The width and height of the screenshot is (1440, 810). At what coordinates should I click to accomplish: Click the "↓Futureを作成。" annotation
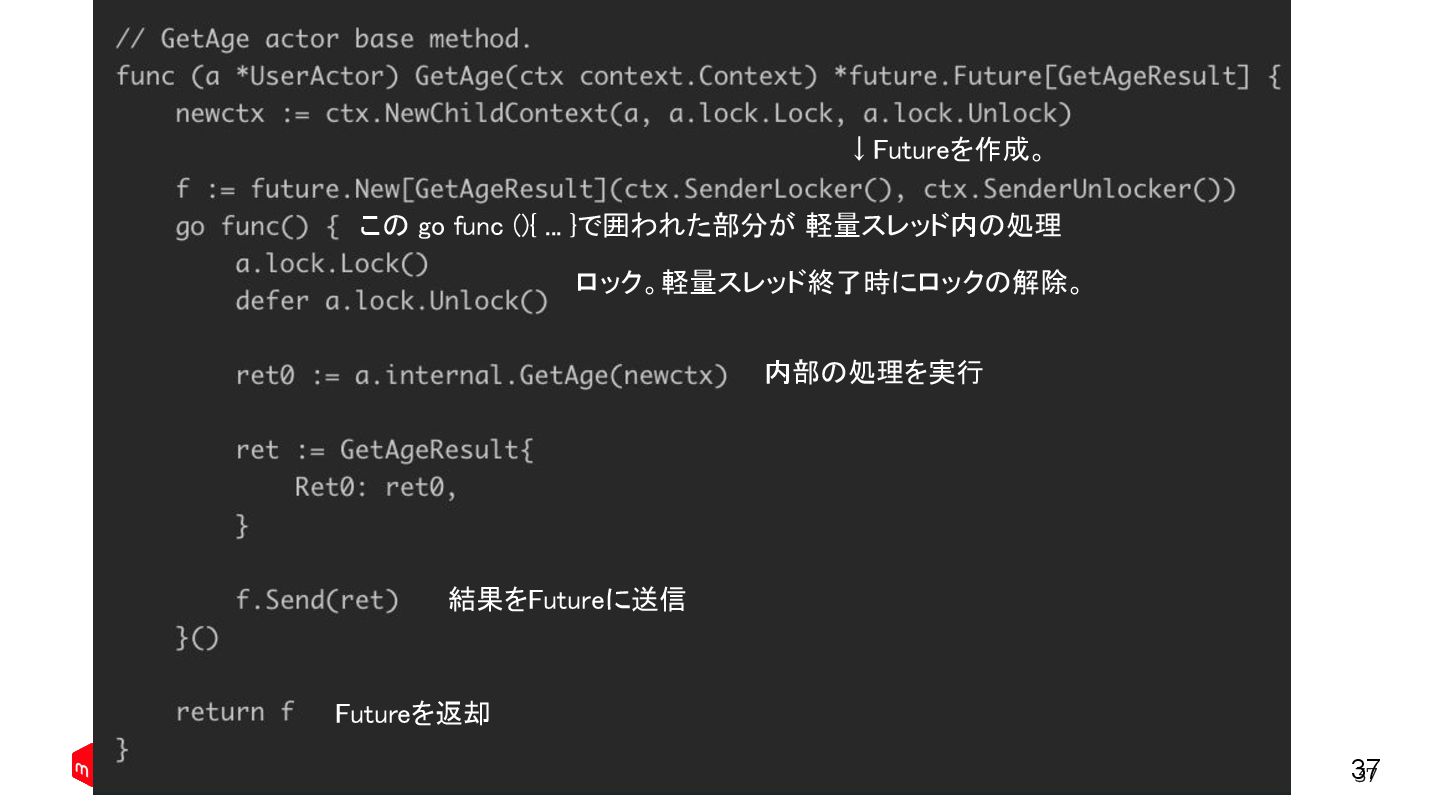click(948, 151)
